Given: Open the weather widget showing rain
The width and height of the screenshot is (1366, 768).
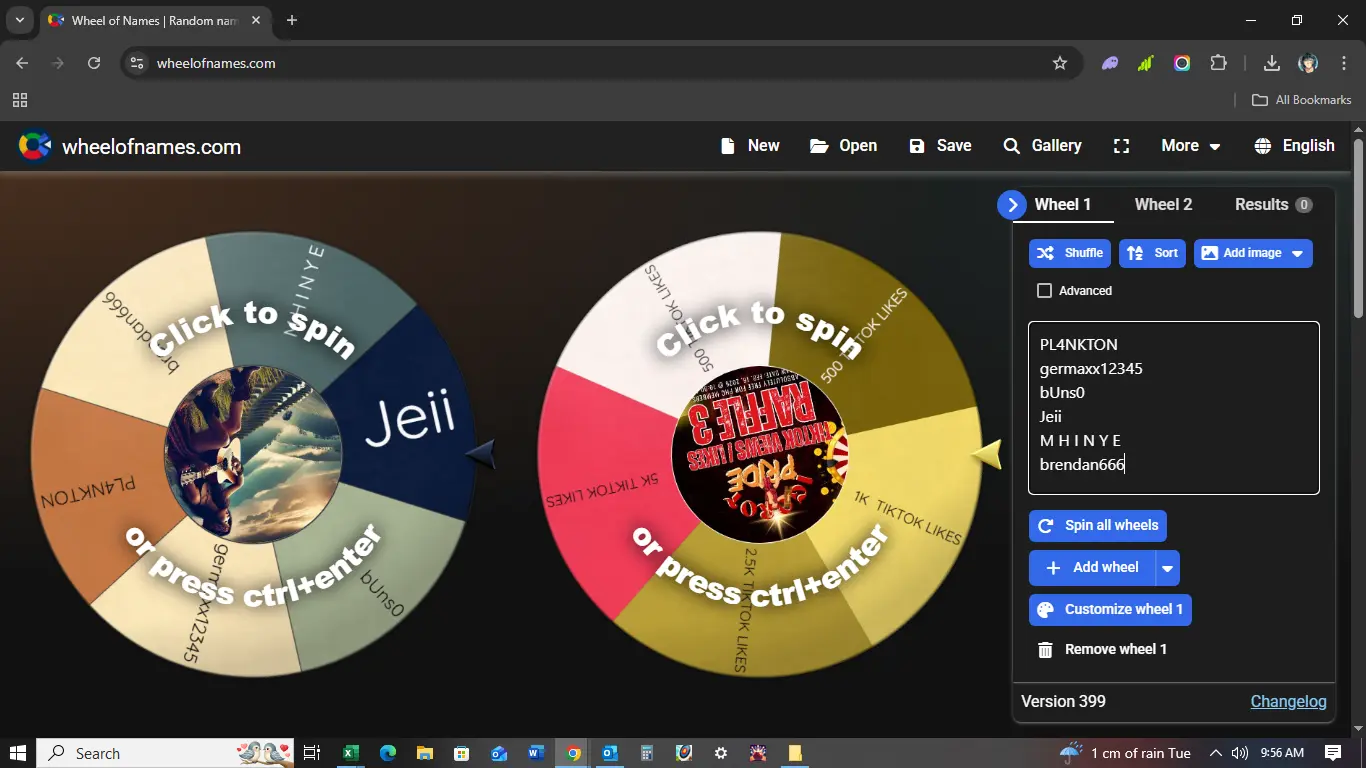Looking at the screenshot, I should pos(1125,753).
